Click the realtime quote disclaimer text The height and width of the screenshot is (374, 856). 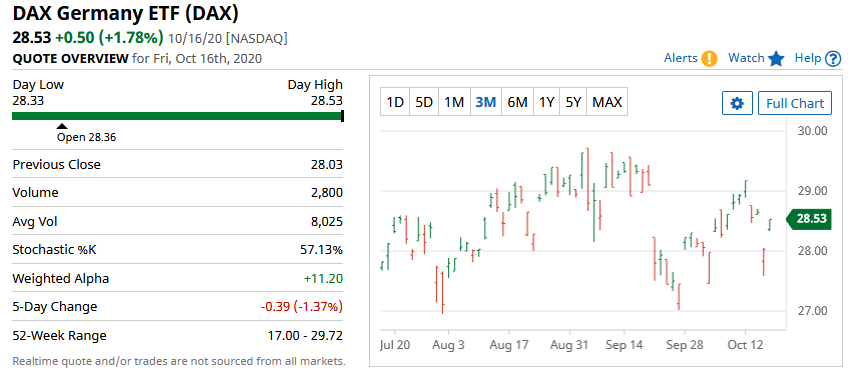179,361
